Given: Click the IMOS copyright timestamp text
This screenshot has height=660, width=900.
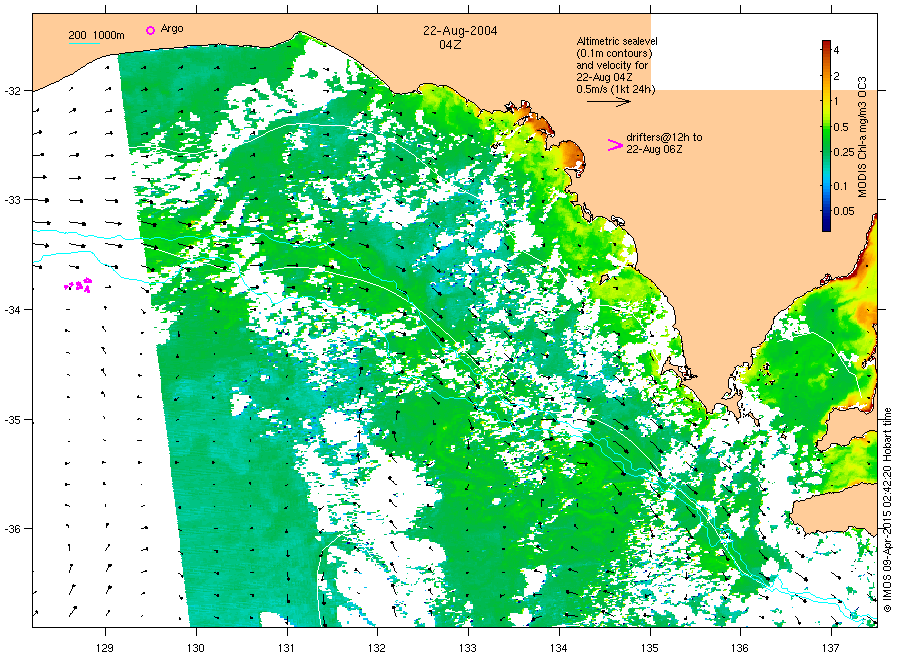Looking at the screenshot, I should pos(887,510).
